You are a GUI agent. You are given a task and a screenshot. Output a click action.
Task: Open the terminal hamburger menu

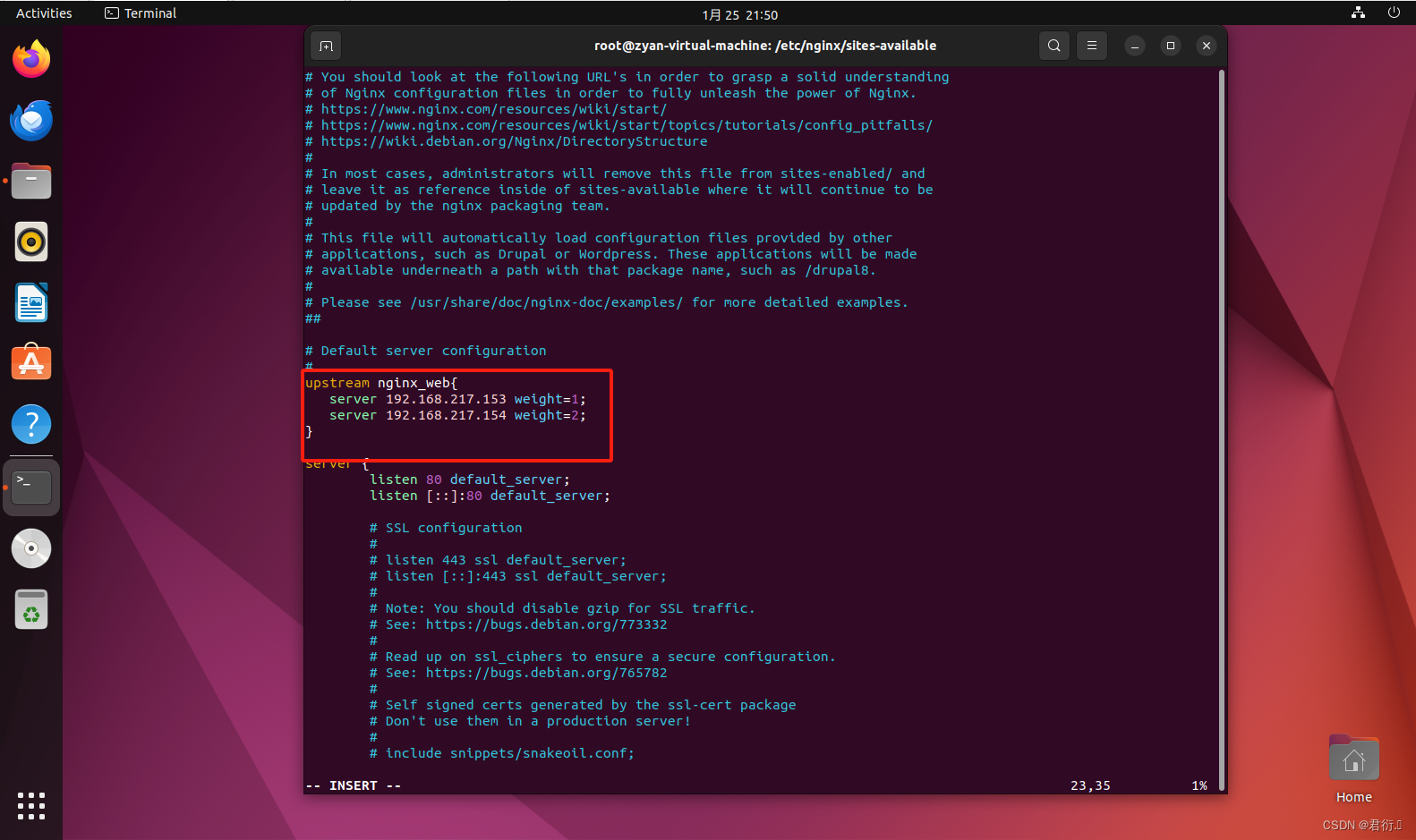[1092, 46]
